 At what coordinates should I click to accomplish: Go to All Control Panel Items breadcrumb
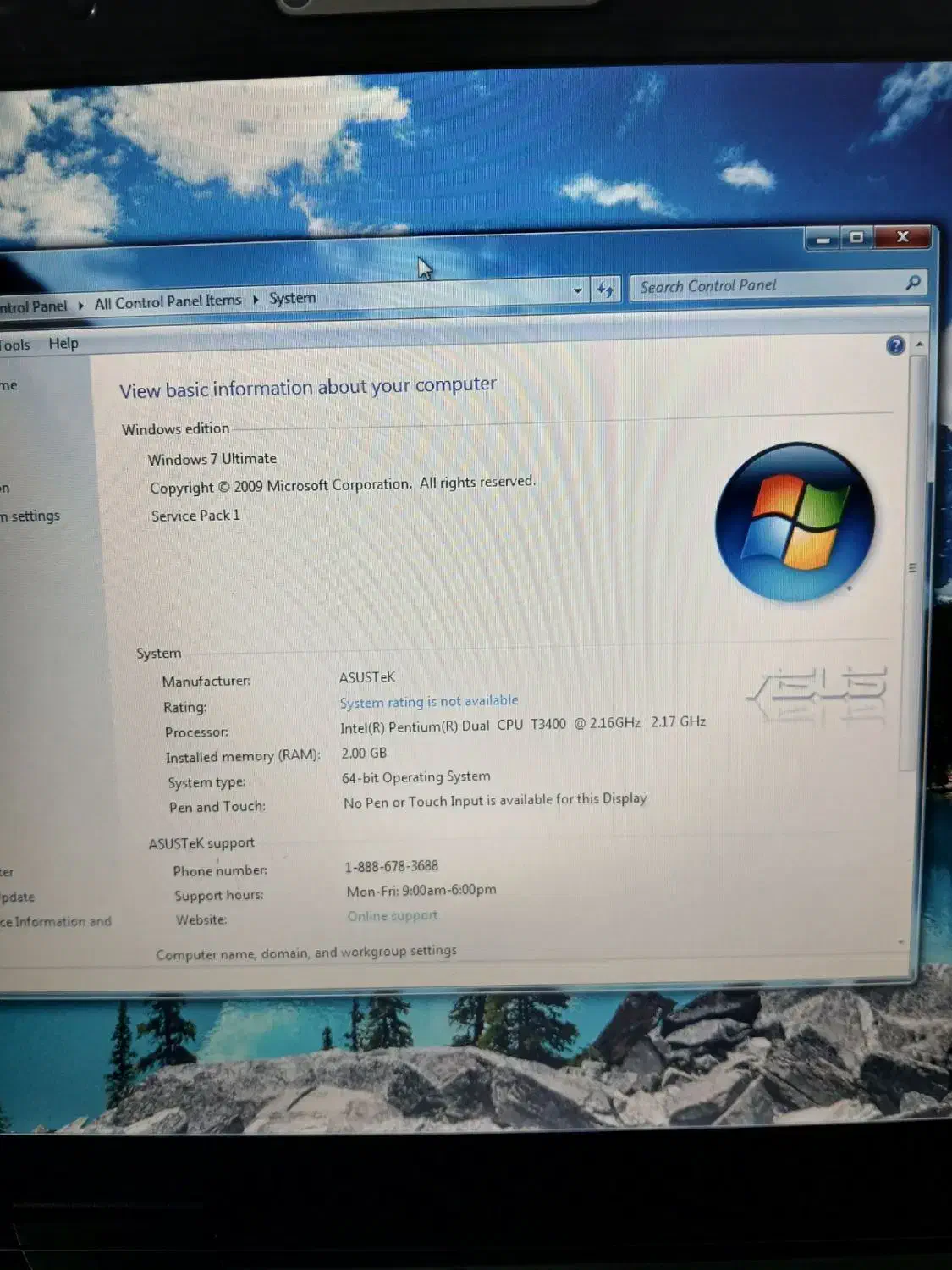pyautogui.click(x=168, y=301)
